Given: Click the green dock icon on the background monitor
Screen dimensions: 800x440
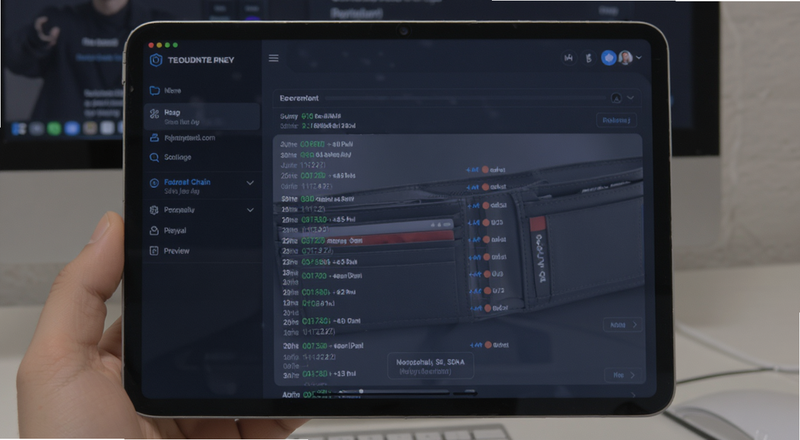Looking at the screenshot, I should [54, 129].
